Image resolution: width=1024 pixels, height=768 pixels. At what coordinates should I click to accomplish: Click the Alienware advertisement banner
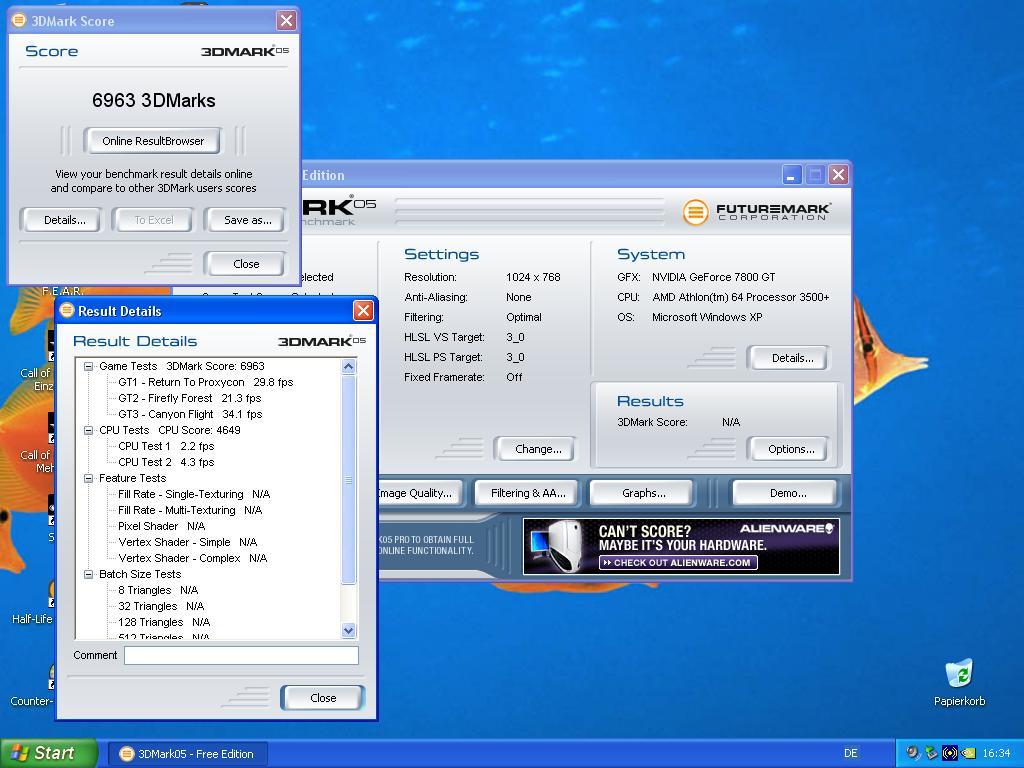point(681,547)
